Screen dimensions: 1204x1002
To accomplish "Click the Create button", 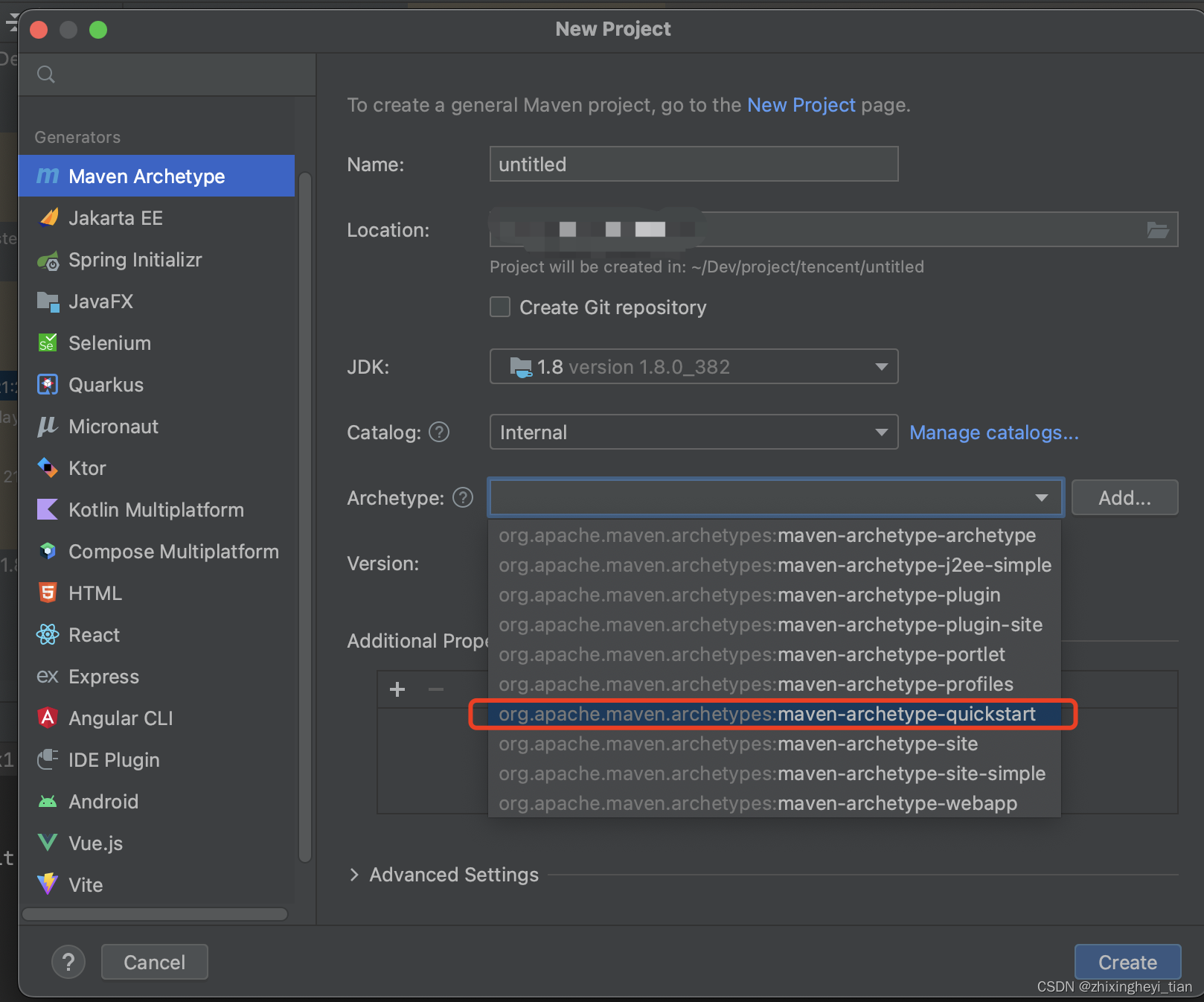I will tap(1127, 963).
